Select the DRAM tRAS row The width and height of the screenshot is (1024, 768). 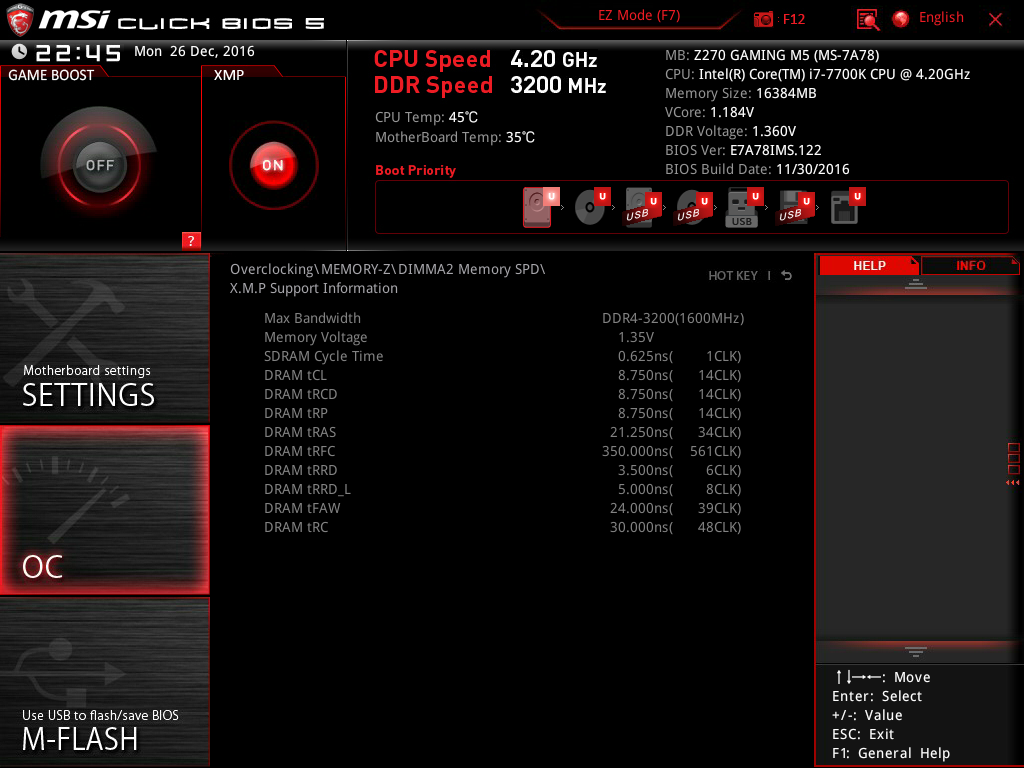pos(503,432)
